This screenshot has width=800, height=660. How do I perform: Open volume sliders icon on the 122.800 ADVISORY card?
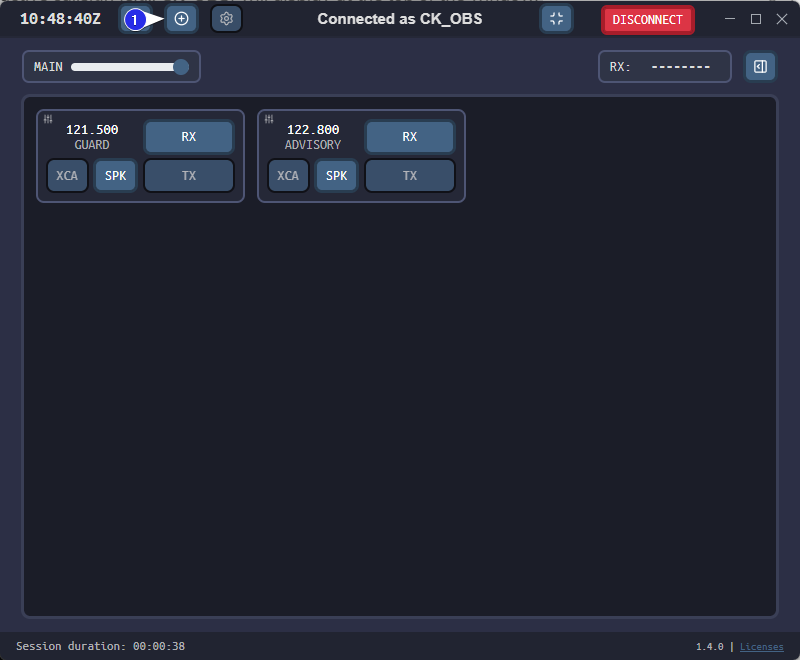coord(269,119)
